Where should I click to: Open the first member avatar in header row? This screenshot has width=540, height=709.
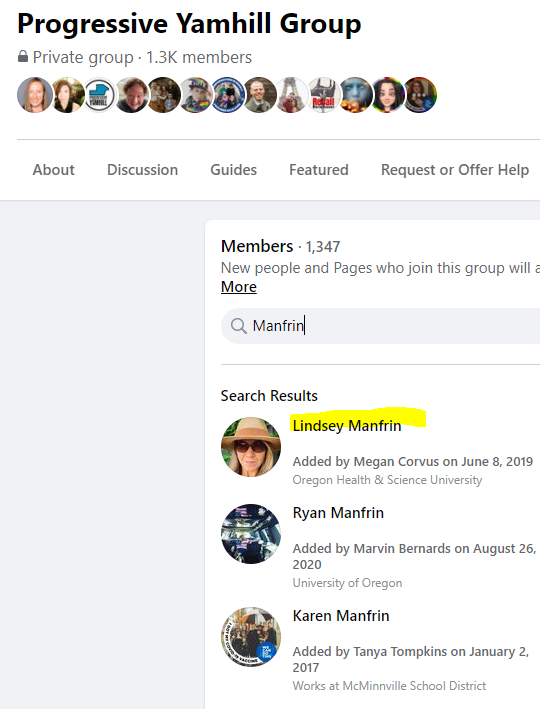[x=35, y=95]
